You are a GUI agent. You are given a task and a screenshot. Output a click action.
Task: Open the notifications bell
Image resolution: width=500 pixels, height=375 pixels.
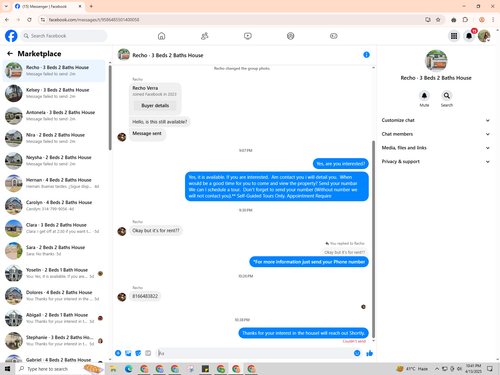click(x=469, y=36)
